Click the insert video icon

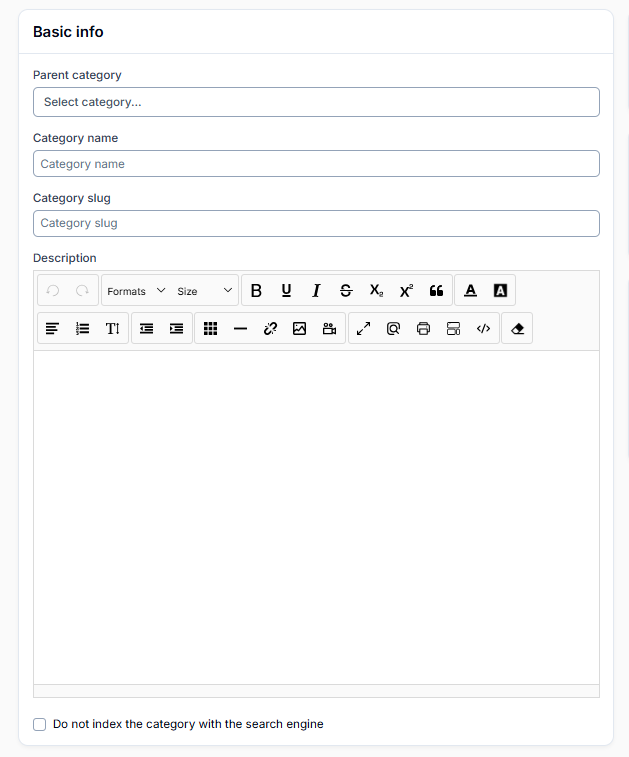point(329,328)
